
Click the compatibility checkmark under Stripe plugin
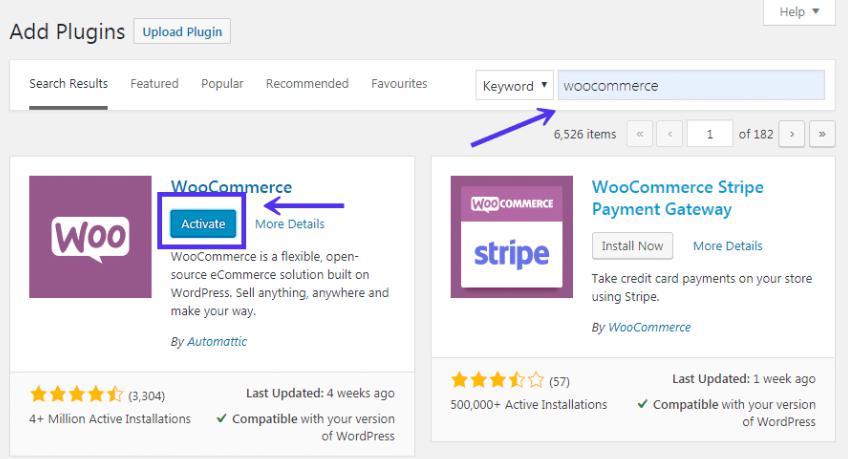pyautogui.click(x=642, y=403)
